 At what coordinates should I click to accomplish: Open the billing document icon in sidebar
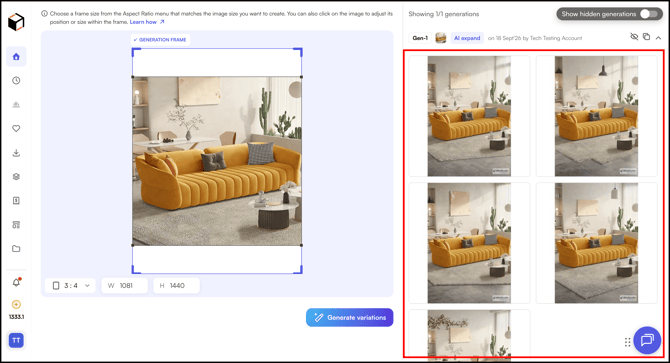tap(16, 201)
